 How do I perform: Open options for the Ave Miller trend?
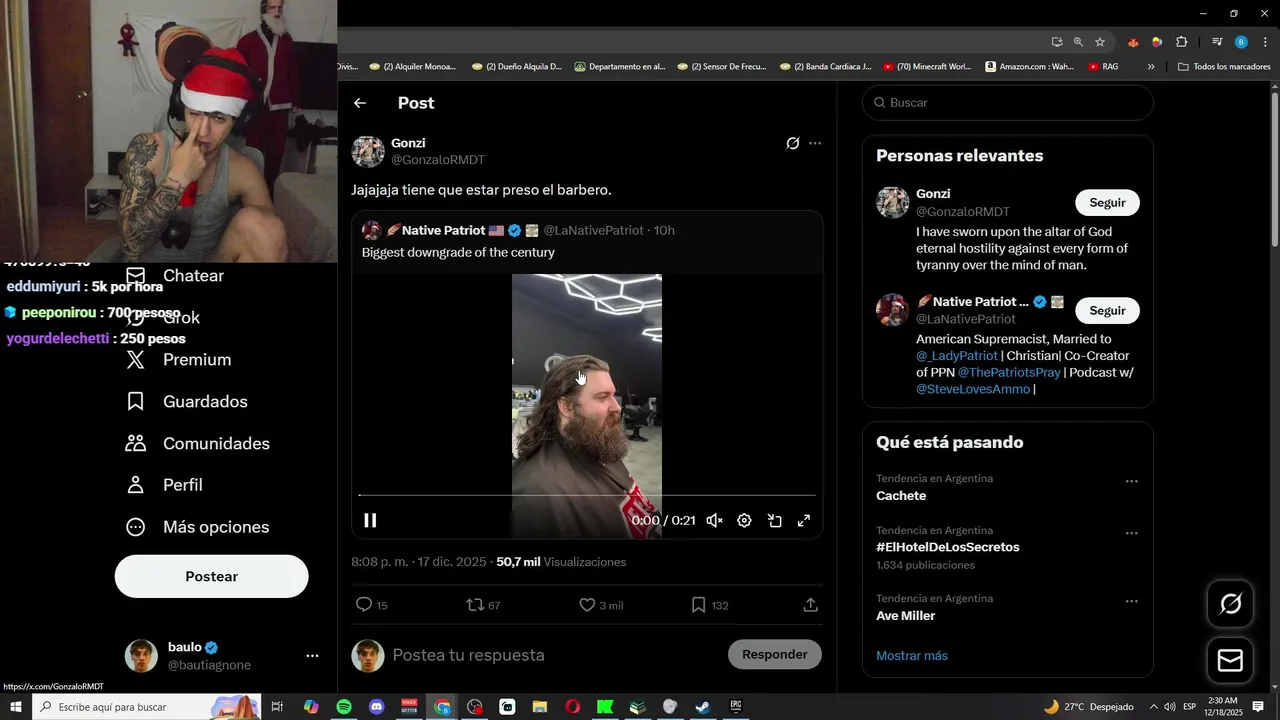tap(1131, 601)
